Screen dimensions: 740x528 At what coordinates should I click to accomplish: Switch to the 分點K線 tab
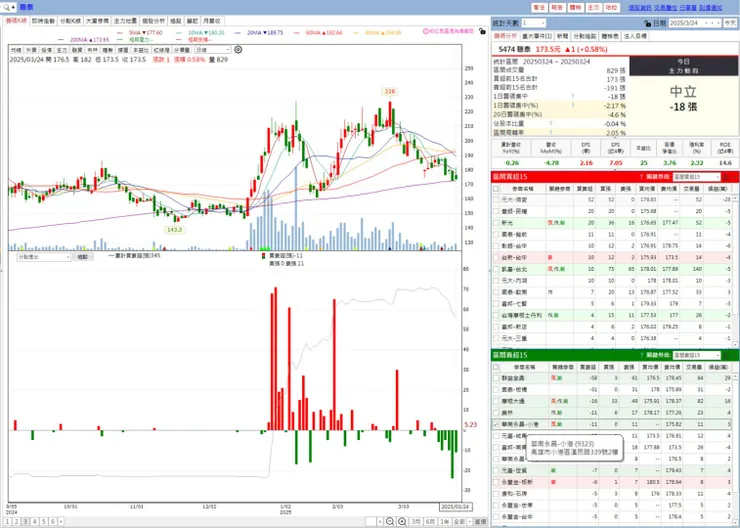(70, 21)
